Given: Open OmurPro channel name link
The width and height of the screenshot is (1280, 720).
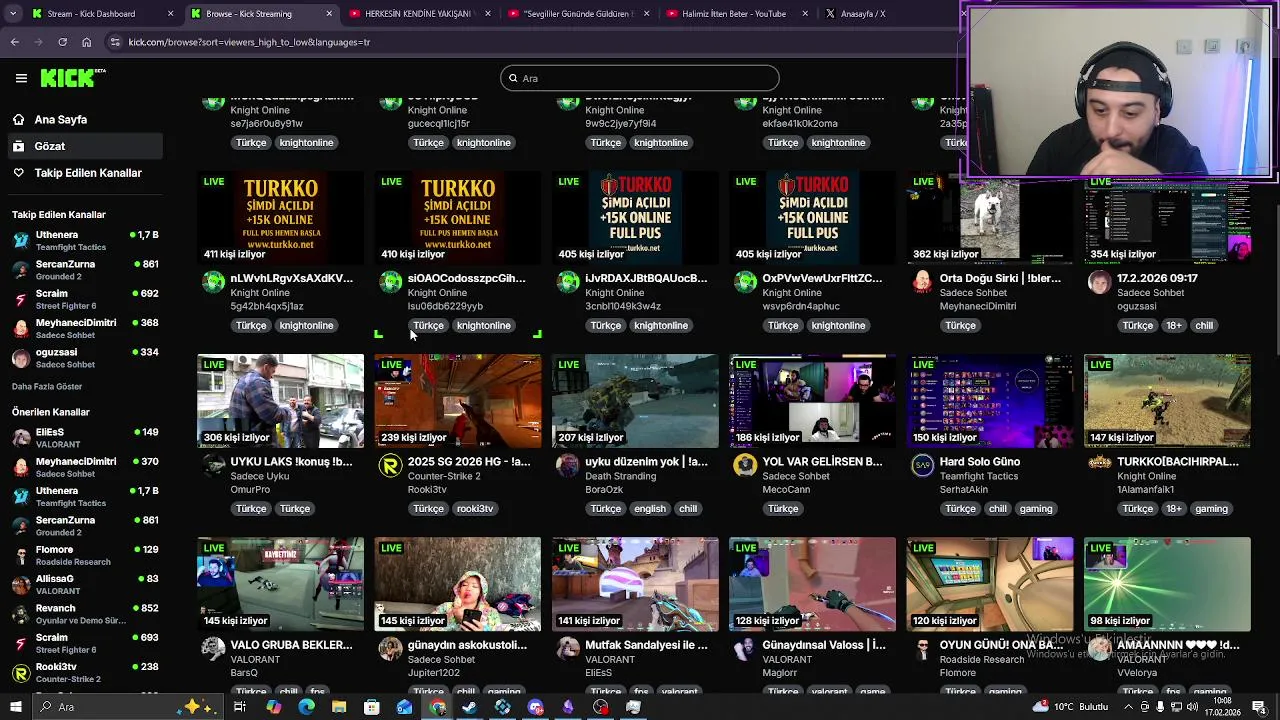Looking at the screenshot, I should tap(250, 489).
